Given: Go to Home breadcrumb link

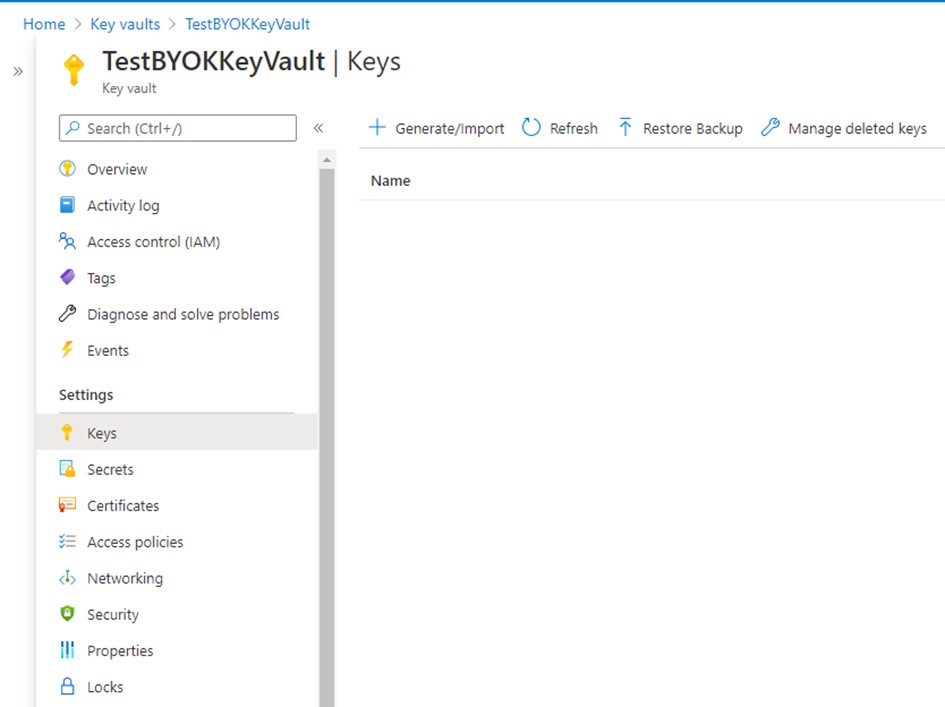Looking at the screenshot, I should [x=44, y=24].
